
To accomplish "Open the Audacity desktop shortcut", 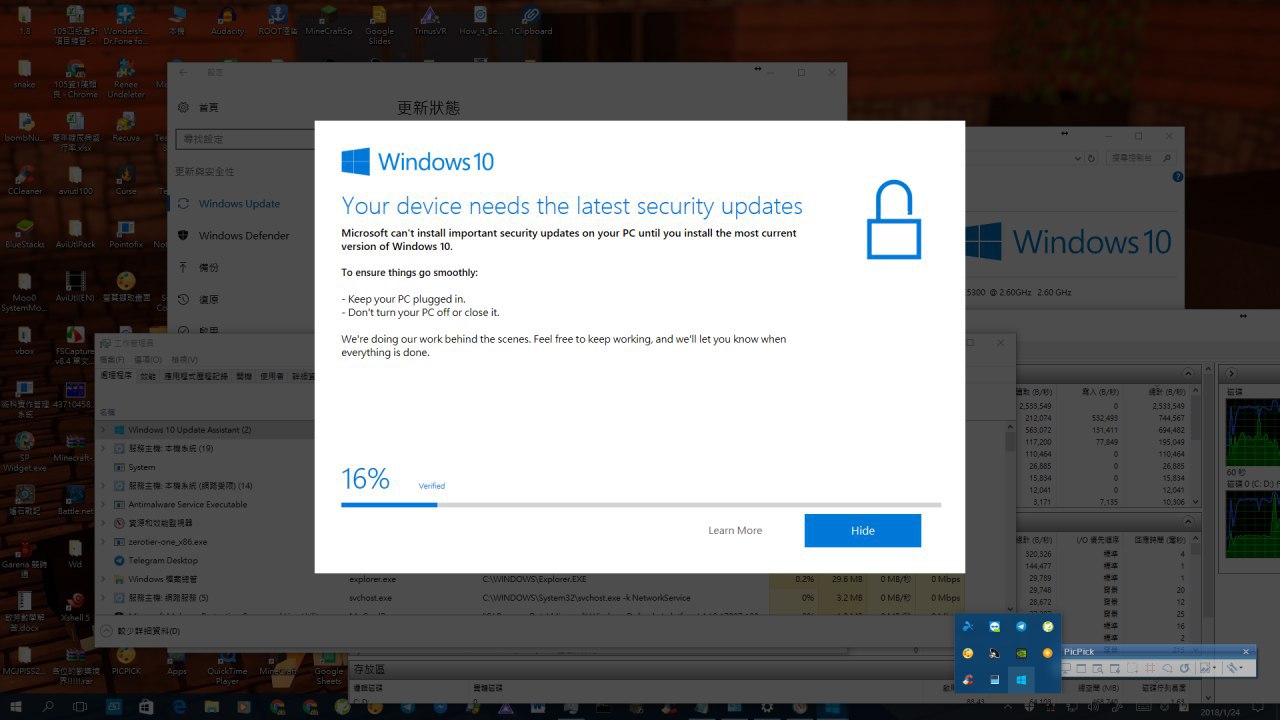I will [x=227, y=18].
